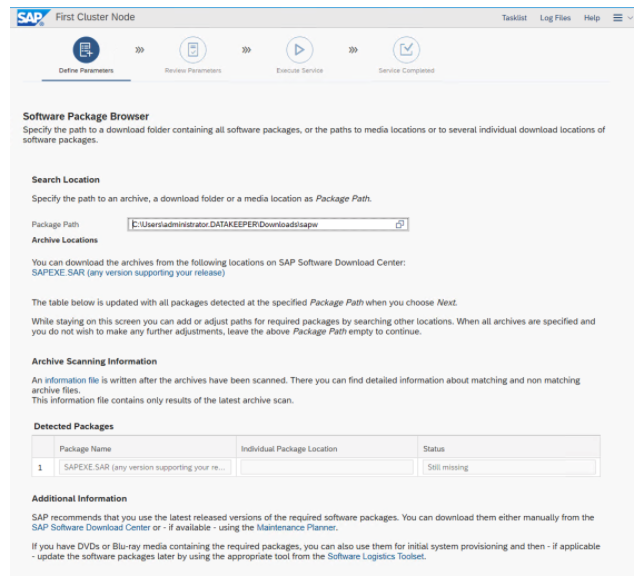Screen dimensions: 644x580
Task: Click the Status column header
Action: (434, 449)
